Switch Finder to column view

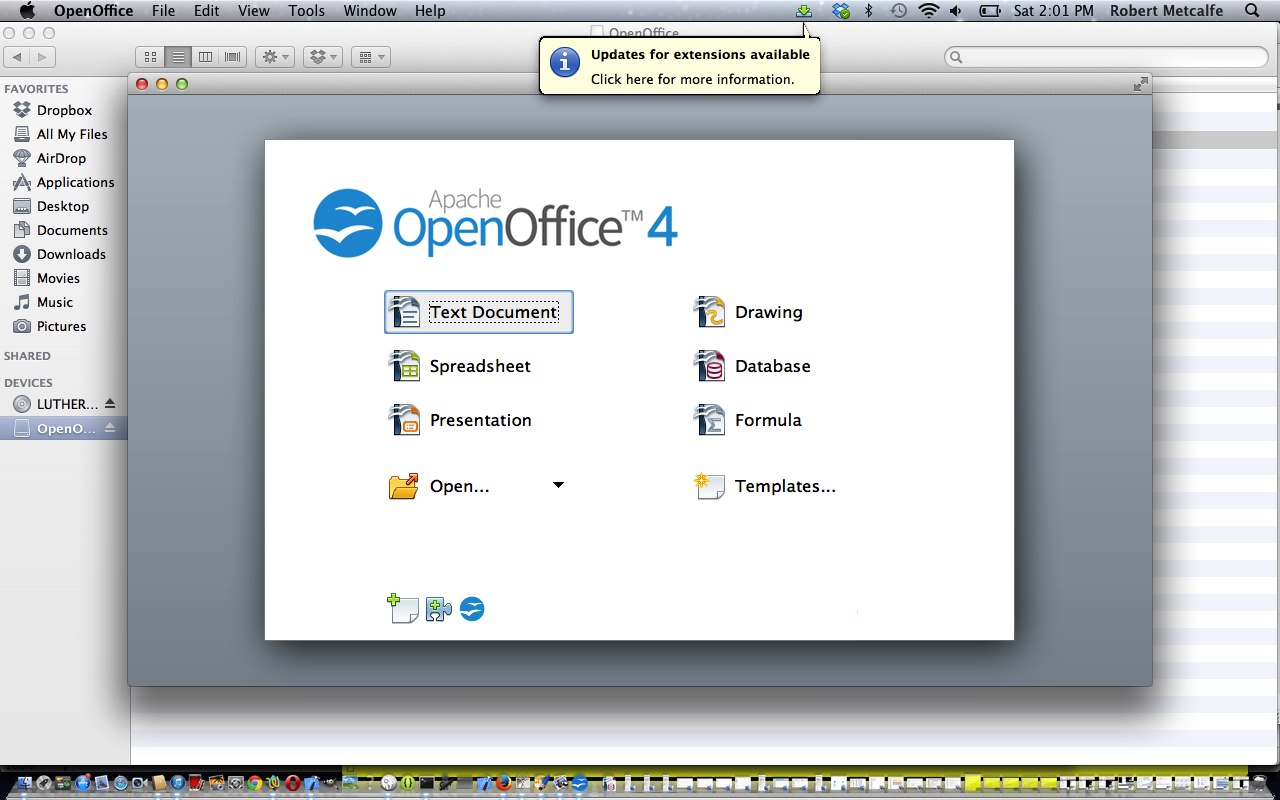pyautogui.click(x=206, y=57)
